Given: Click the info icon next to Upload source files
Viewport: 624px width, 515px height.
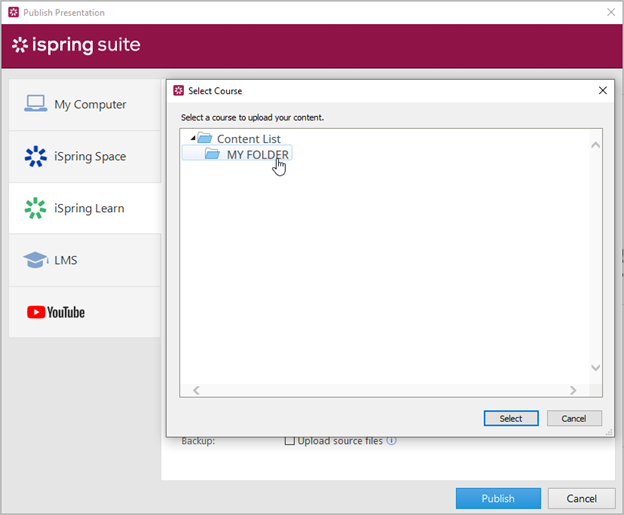Looking at the screenshot, I should [x=392, y=440].
